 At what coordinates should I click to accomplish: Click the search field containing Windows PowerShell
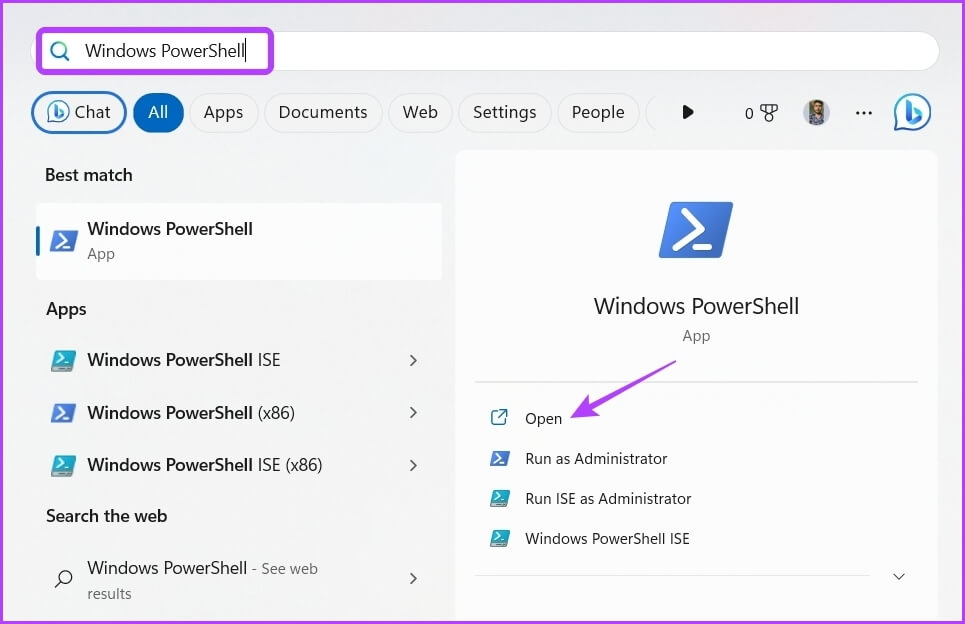pyautogui.click(x=485, y=51)
